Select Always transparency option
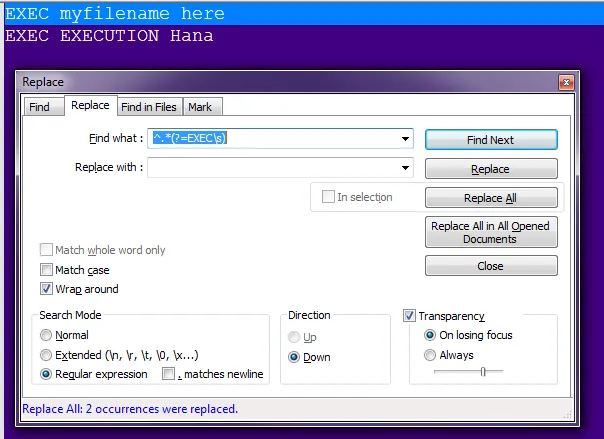The height and width of the screenshot is (439, 604). coord(430,355)
